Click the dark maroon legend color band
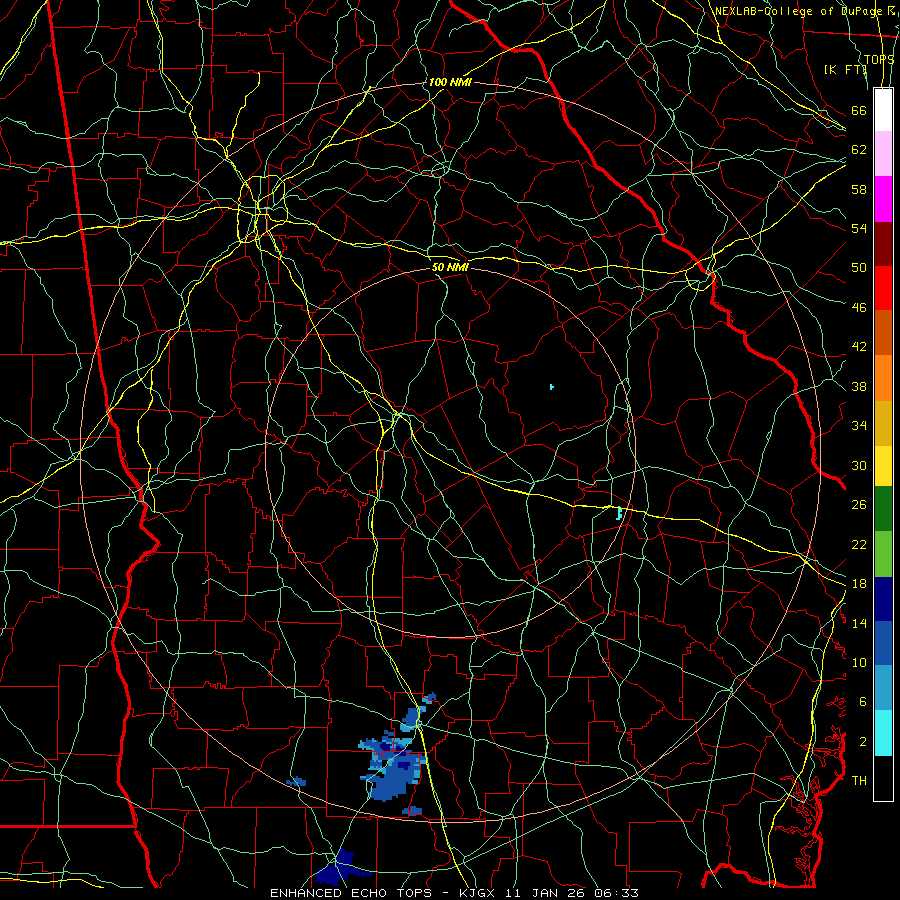 tap(883, 243)
